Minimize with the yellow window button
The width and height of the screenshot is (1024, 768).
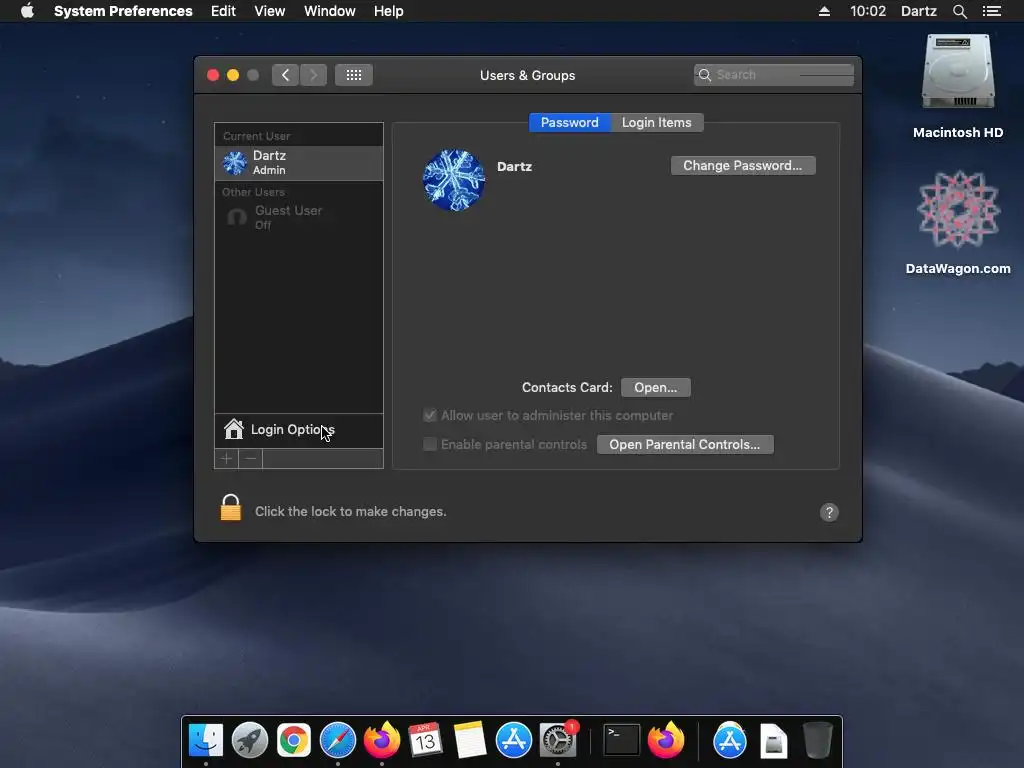click(x=233, y=75)
